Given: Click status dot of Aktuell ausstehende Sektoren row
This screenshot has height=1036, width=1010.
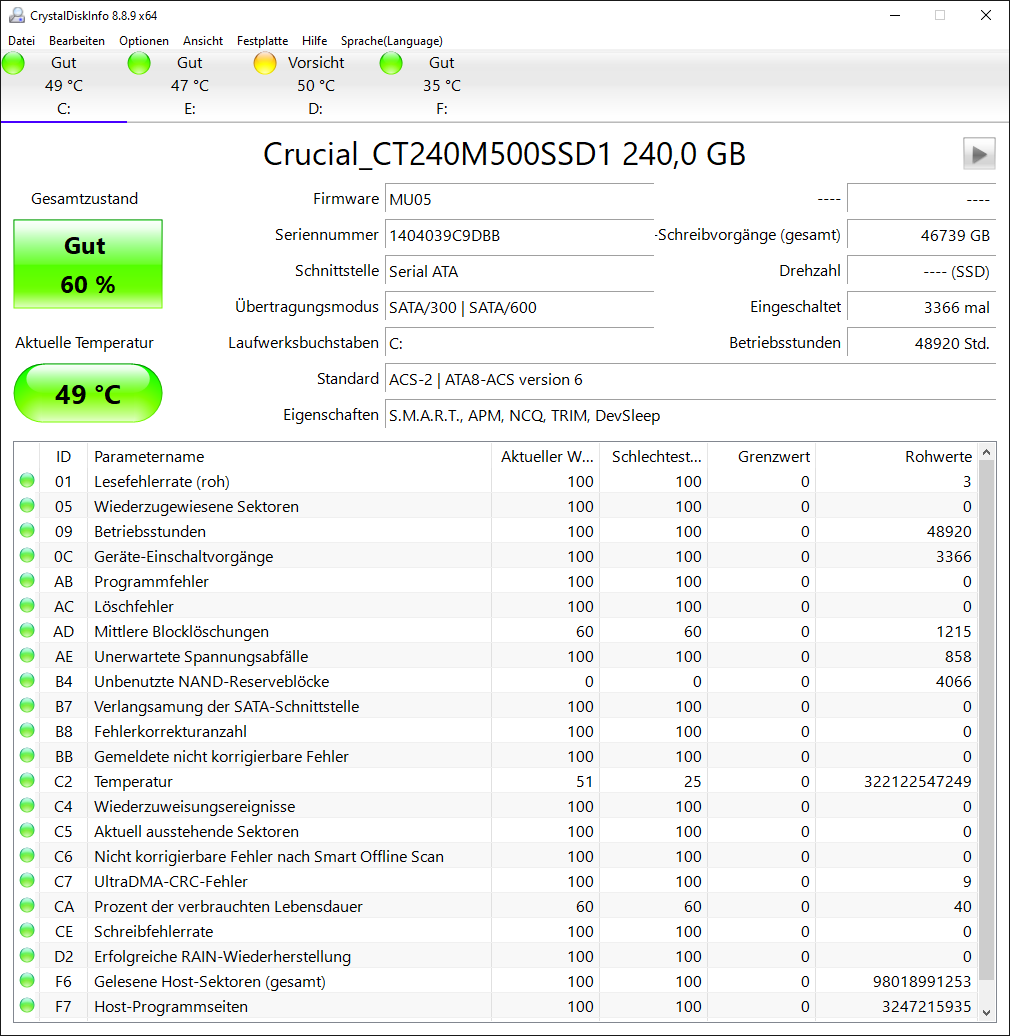Looking at the screenshot, I should pyautogui.click(x=27, y=831).
